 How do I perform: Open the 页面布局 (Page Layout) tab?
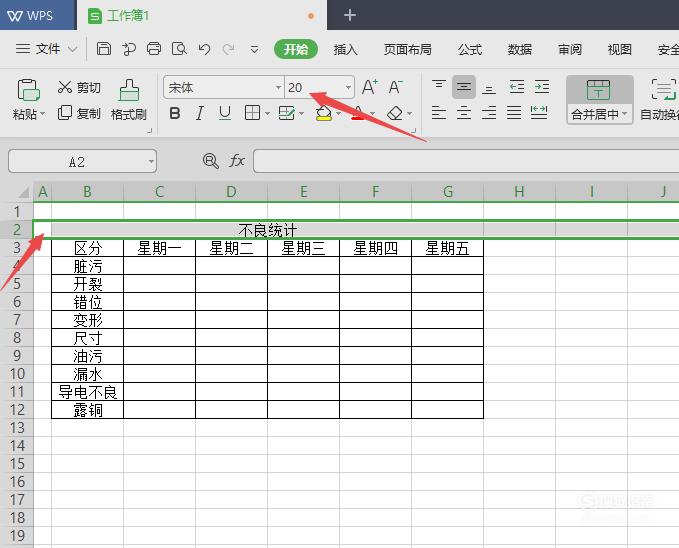point(407,49)
